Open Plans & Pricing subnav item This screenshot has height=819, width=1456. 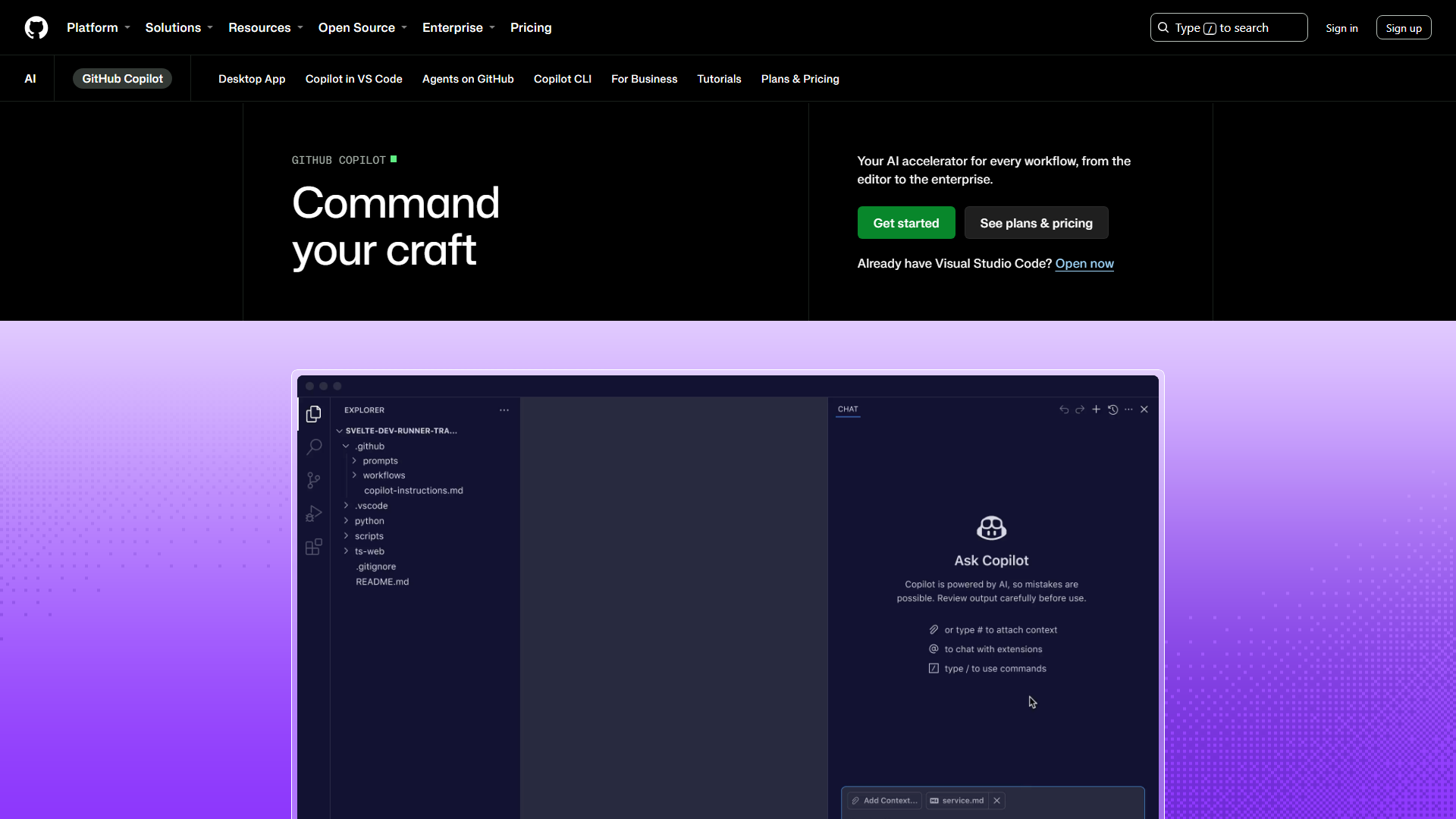800,79
